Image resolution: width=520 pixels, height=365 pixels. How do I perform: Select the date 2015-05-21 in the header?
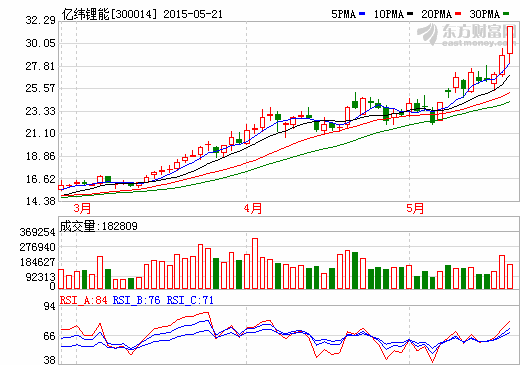click(193, 14)
